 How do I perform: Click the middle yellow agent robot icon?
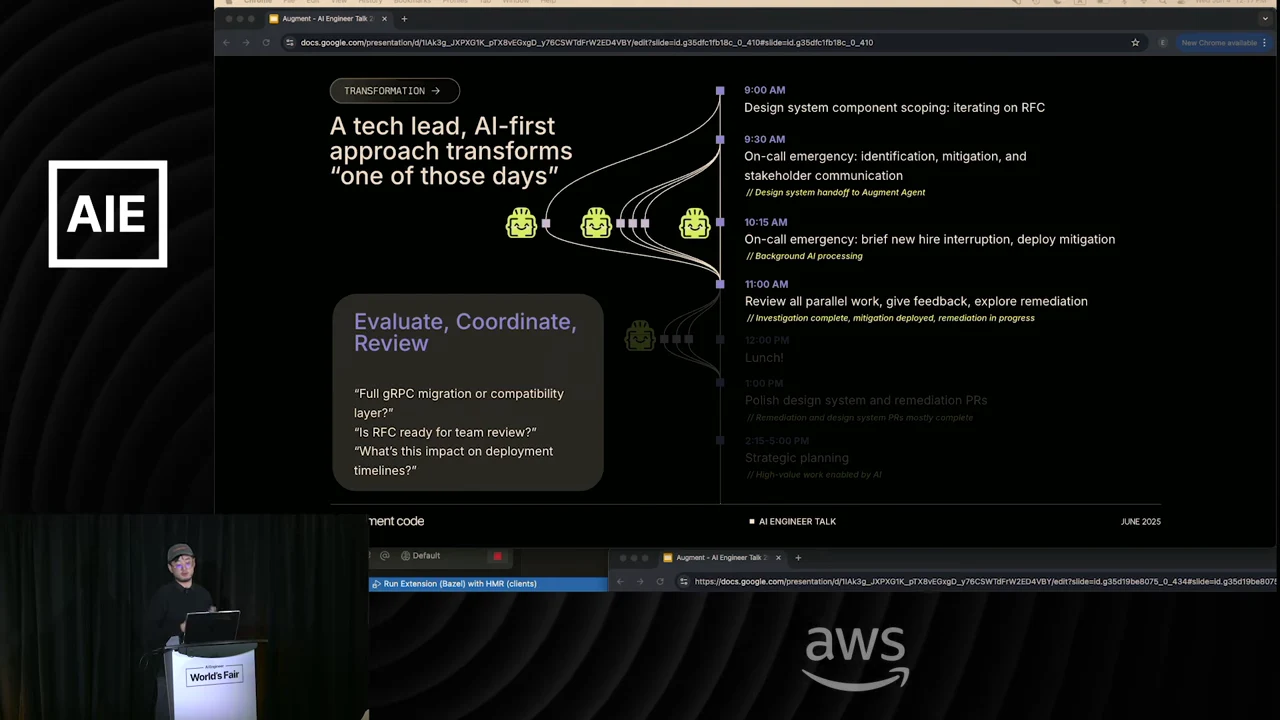pyautogui.click(x=596, y=223)
